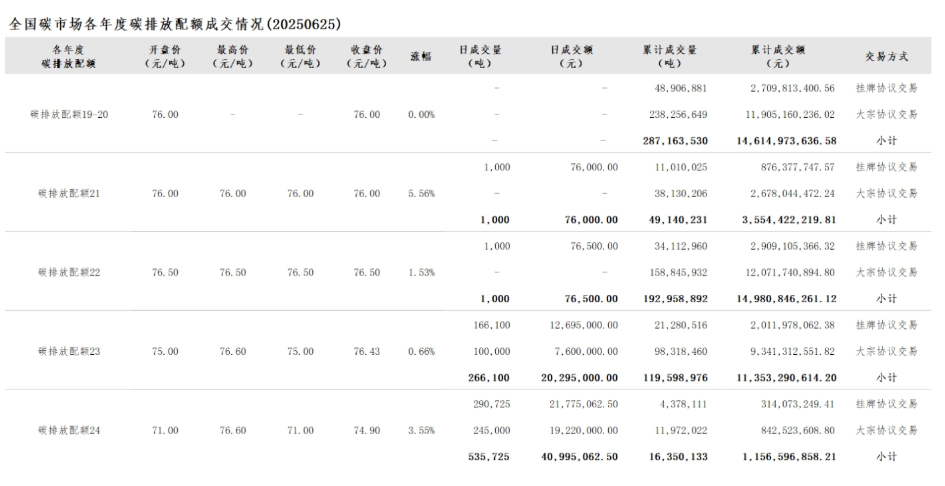
Task: Select the 碳排放配额24 row label
Action: (x=69, y=430)
